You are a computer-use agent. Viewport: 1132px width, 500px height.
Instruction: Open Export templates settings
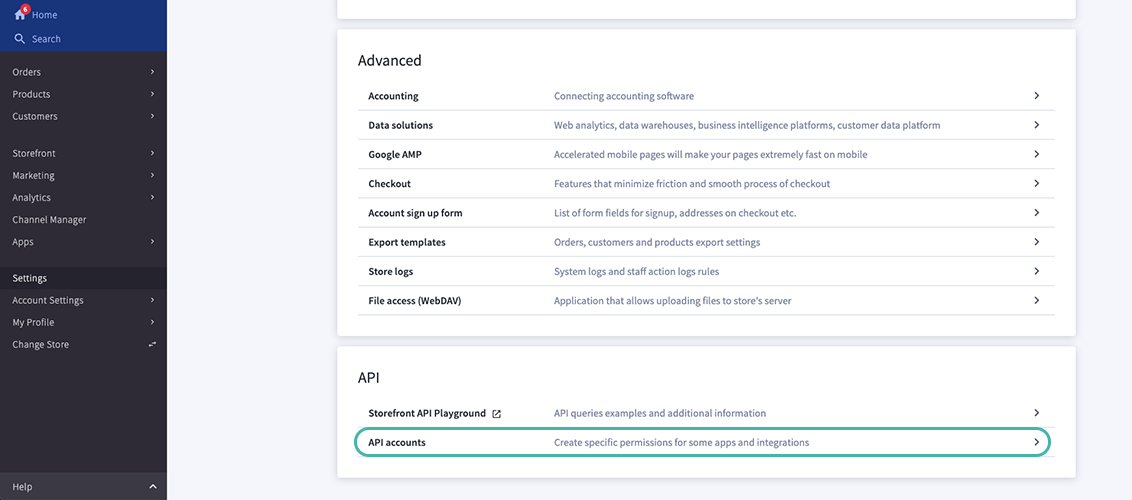click(x=407, y=242)
